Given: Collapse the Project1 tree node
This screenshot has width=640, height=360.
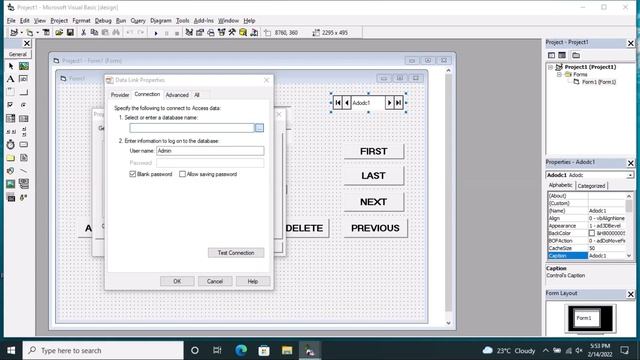Looking at the screenshot, I should pyautogui.click(x=550, y=67).
